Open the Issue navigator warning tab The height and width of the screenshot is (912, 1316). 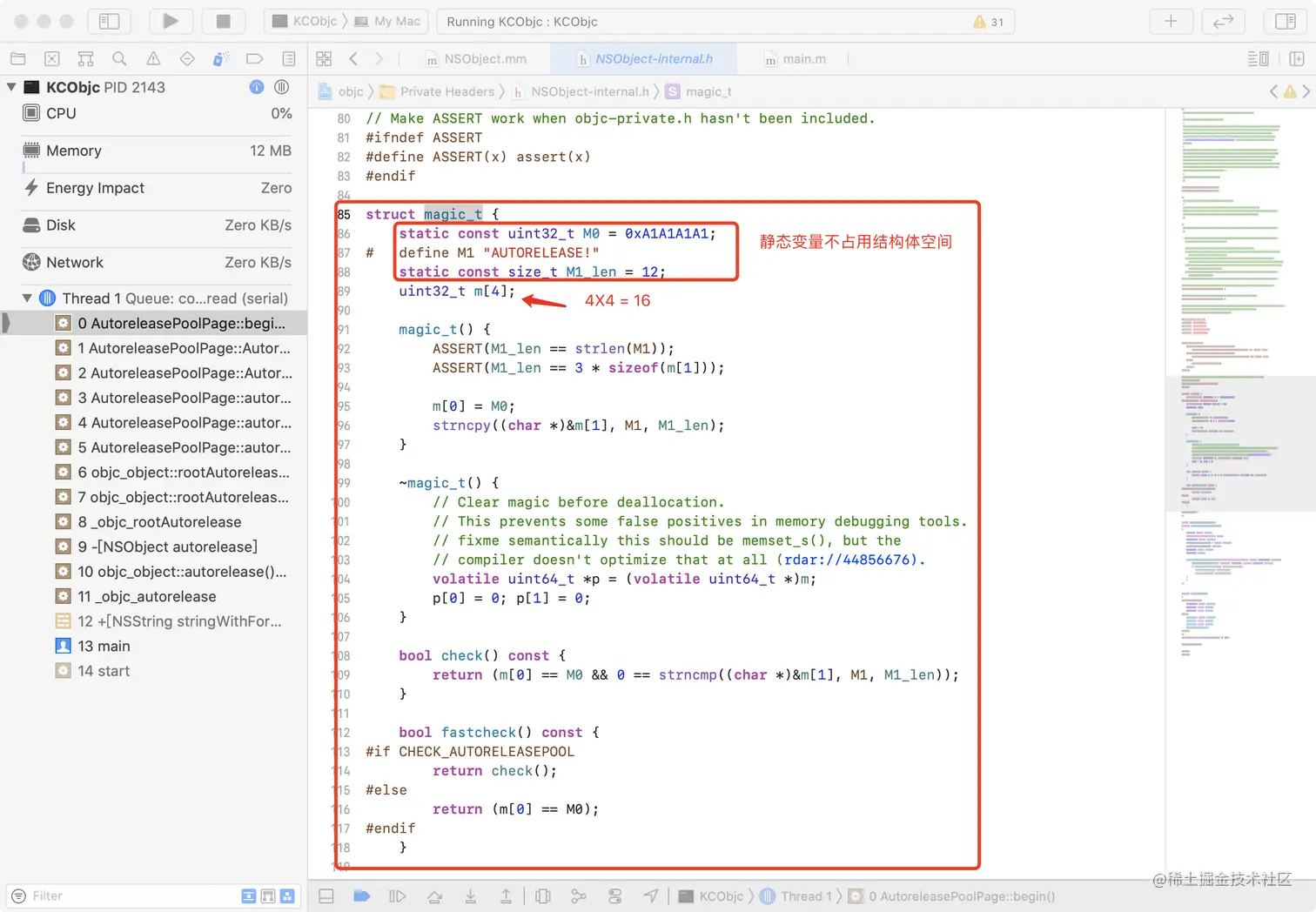pyautogui.click(x=153, y=59)
